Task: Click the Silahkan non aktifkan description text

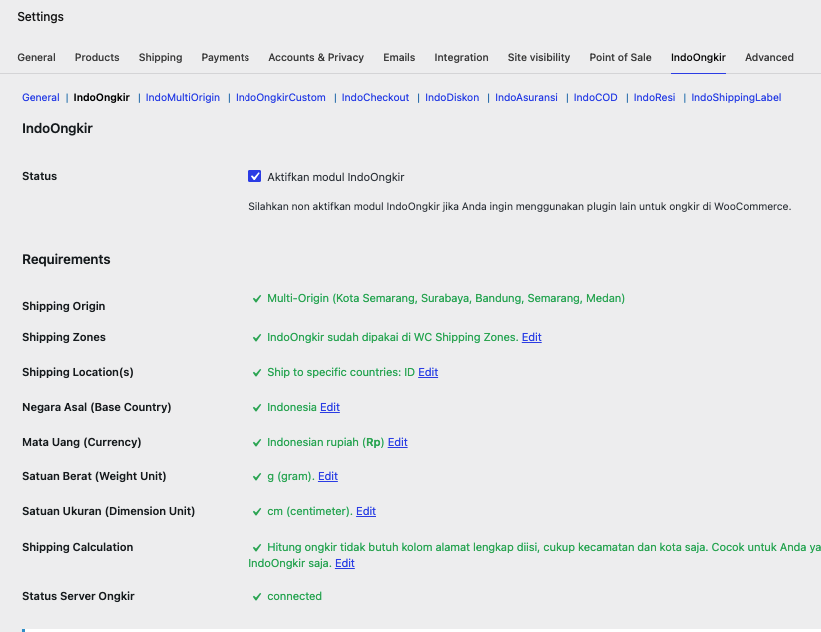Action: coord(519,207)
